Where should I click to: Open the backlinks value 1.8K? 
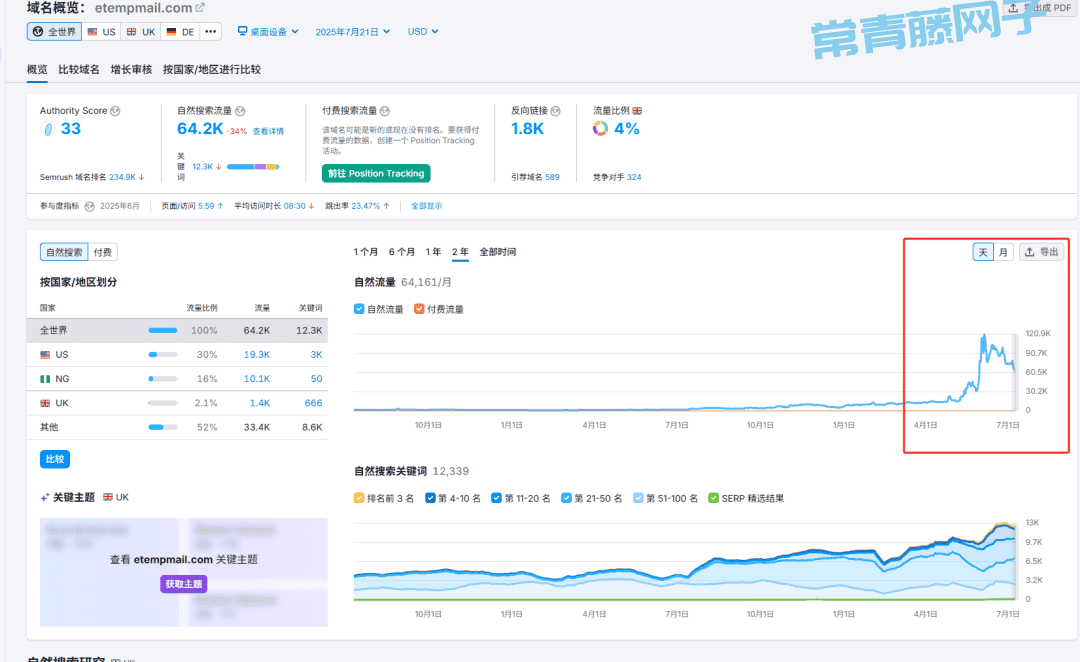pos(528,129)
